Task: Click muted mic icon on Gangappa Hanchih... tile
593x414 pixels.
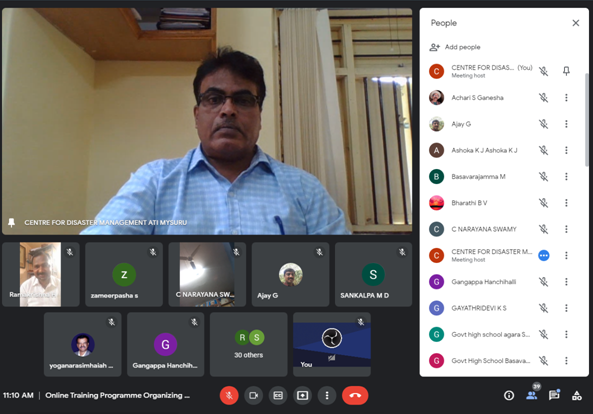Action: coord(194,322)
